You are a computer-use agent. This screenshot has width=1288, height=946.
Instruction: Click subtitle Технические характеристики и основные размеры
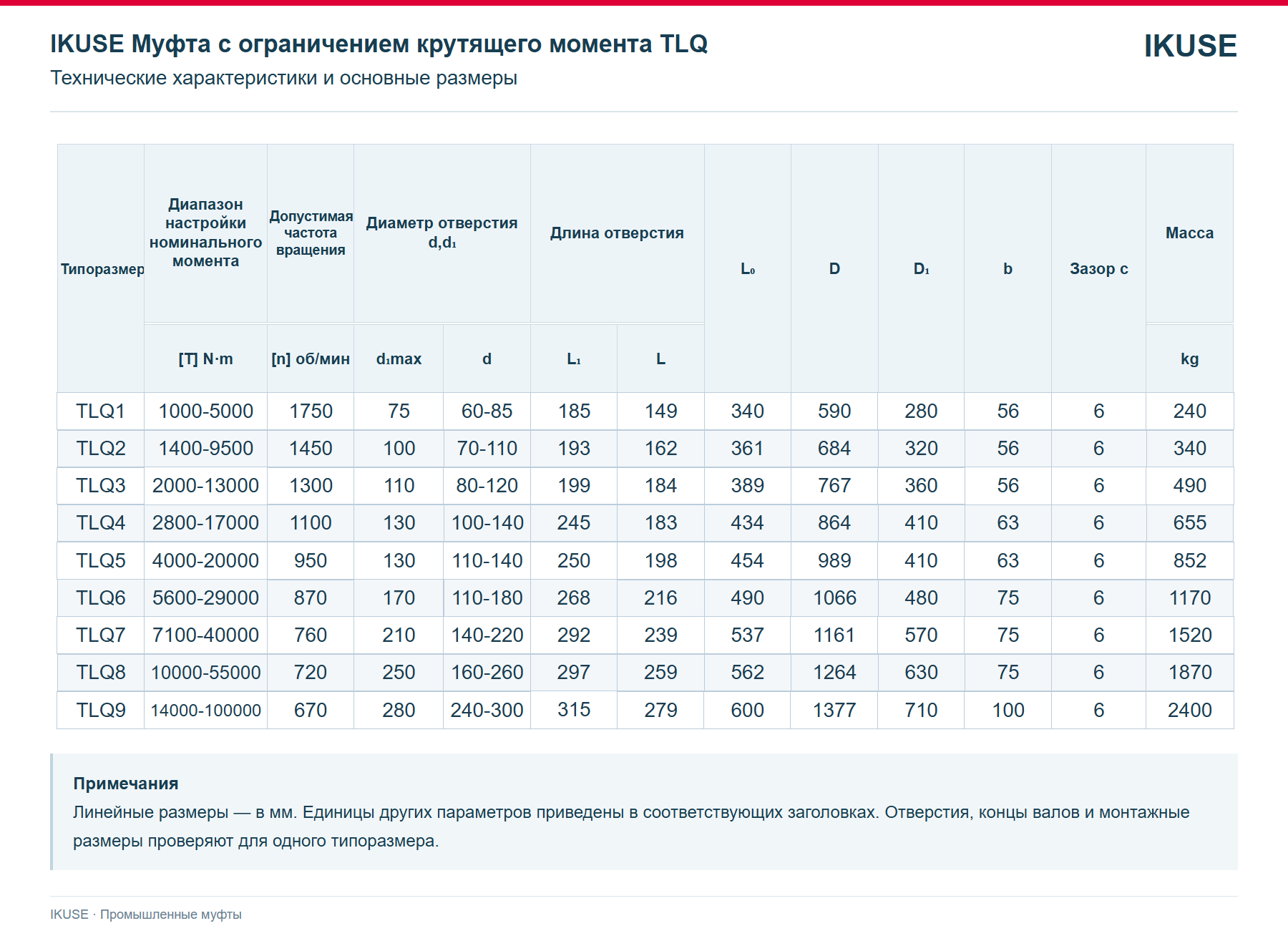pyautogui.click(x=283, y=77)
